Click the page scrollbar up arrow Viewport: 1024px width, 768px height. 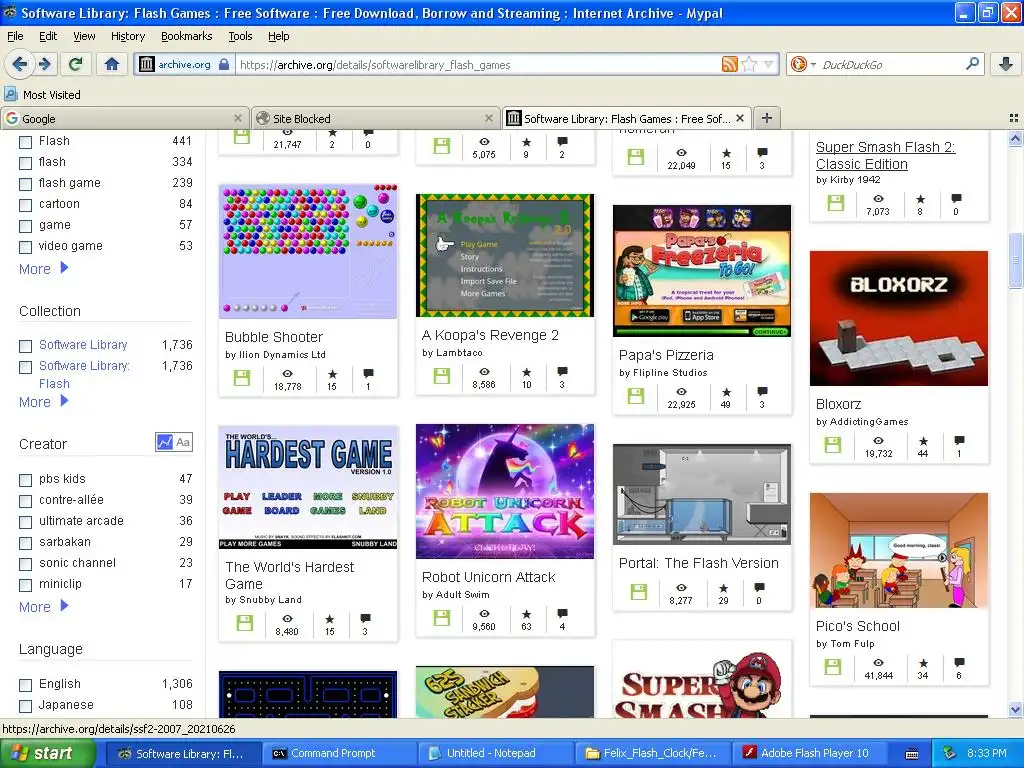(1016, 138)
